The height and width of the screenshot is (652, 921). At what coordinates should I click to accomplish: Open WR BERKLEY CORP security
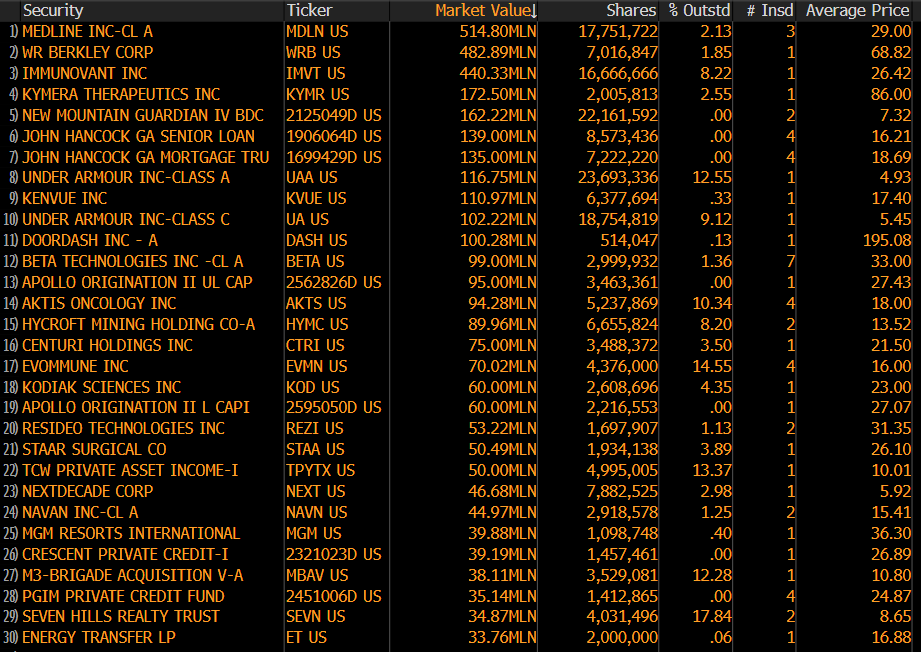click(x=88, y=52)
